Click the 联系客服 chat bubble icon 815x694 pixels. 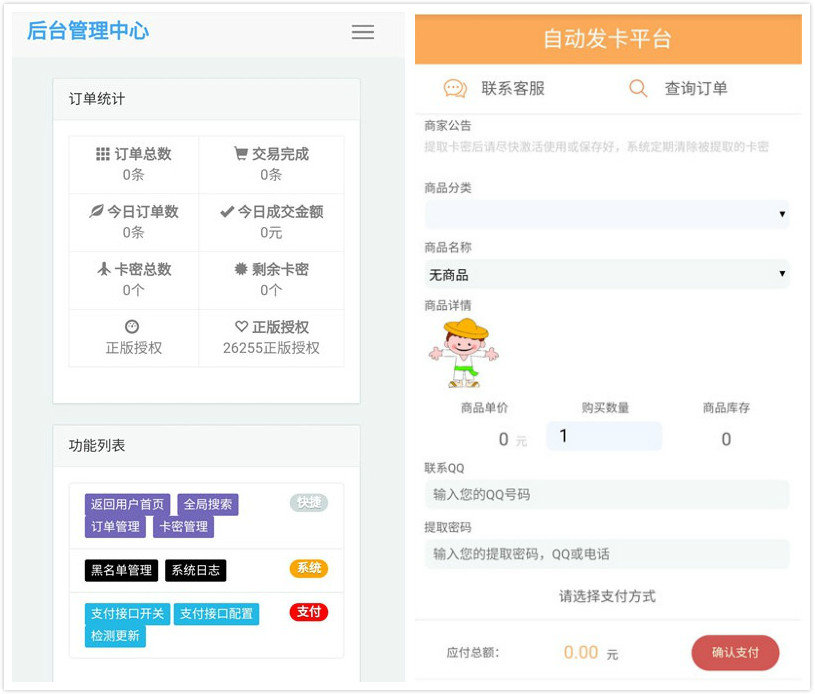[x=455, y=88]
